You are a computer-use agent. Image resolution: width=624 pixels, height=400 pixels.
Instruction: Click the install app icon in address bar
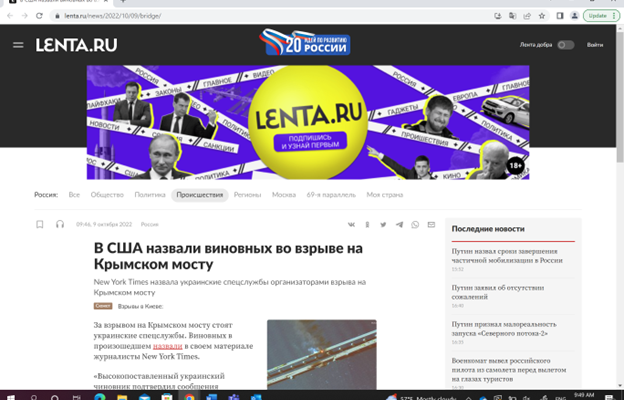click(497, 16)
